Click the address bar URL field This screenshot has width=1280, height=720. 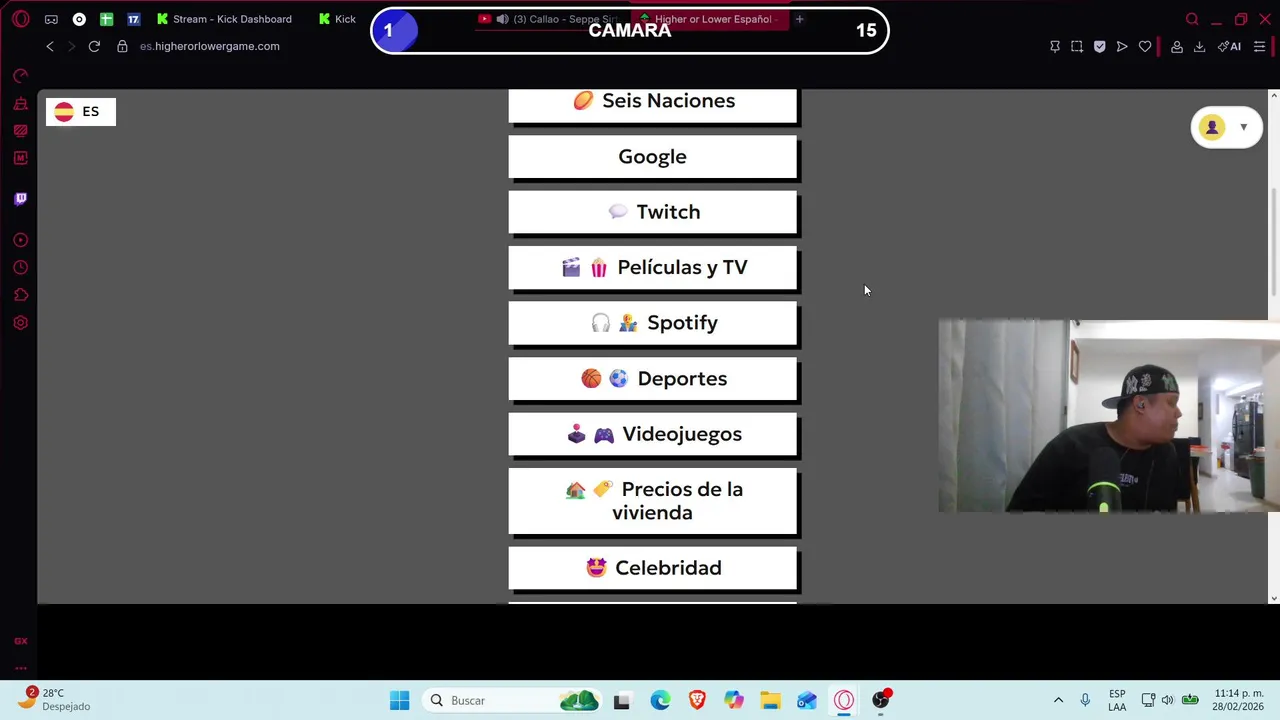tap(210, 46)
